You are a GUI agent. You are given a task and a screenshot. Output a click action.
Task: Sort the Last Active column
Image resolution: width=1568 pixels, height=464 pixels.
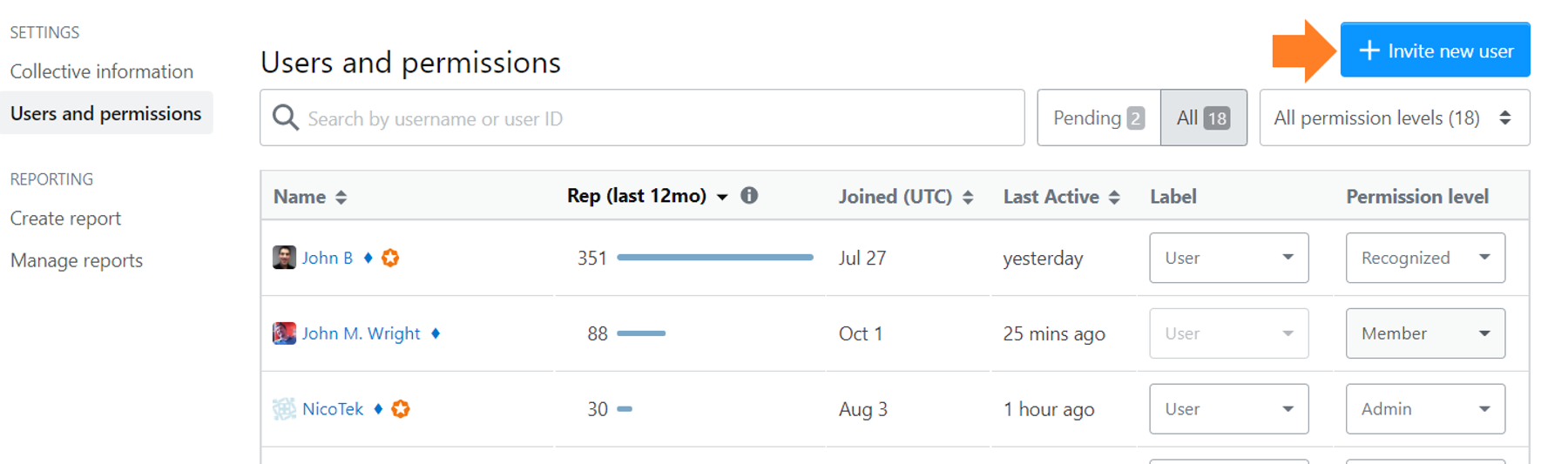pyautogui.click(x=1114, y=198)
